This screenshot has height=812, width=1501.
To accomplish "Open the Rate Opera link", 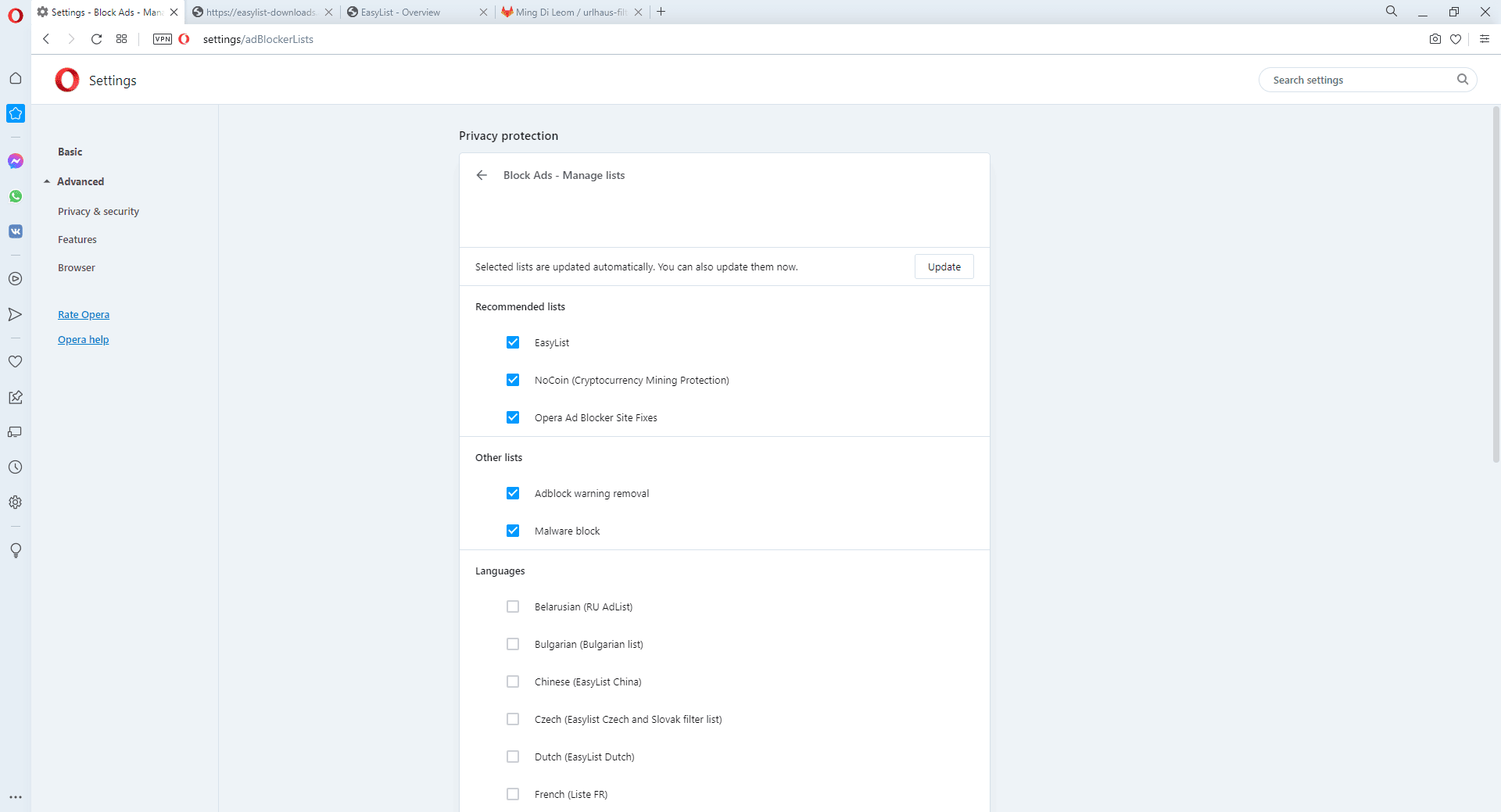I will 84,314.
